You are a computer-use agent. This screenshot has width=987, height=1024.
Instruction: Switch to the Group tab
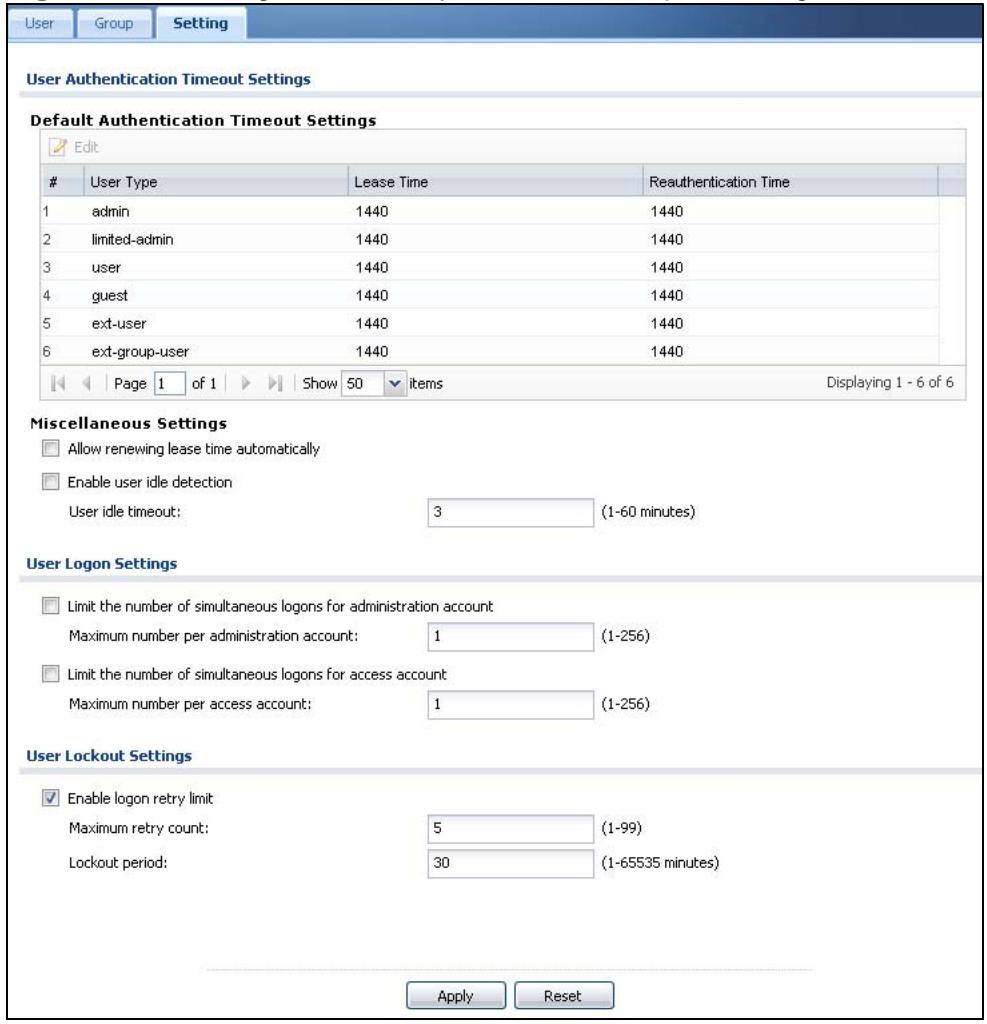(114, 24)
